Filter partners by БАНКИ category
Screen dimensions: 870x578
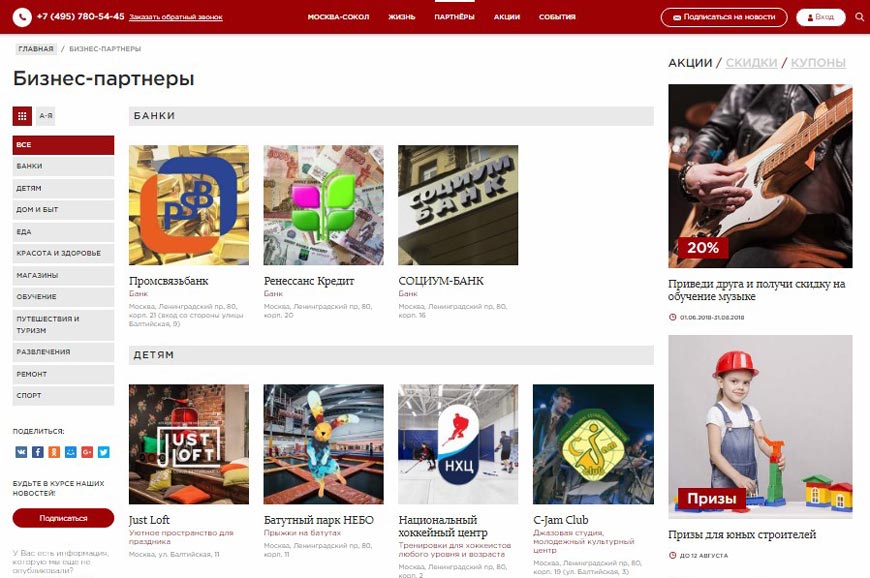pyautogui.click(x=63, y=166)
